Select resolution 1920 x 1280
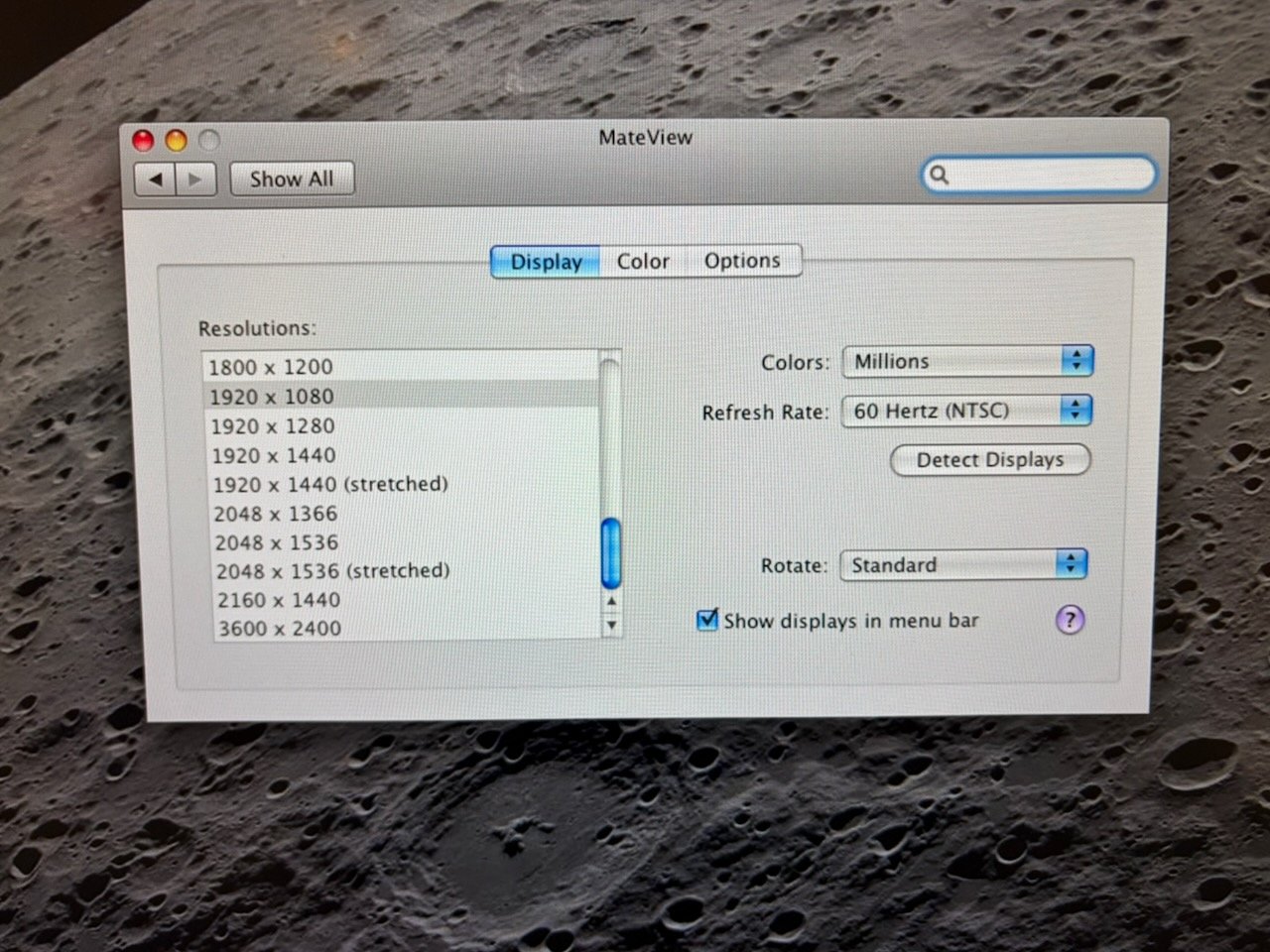The height and width of the screenshot is (952, 1270). 403,426
